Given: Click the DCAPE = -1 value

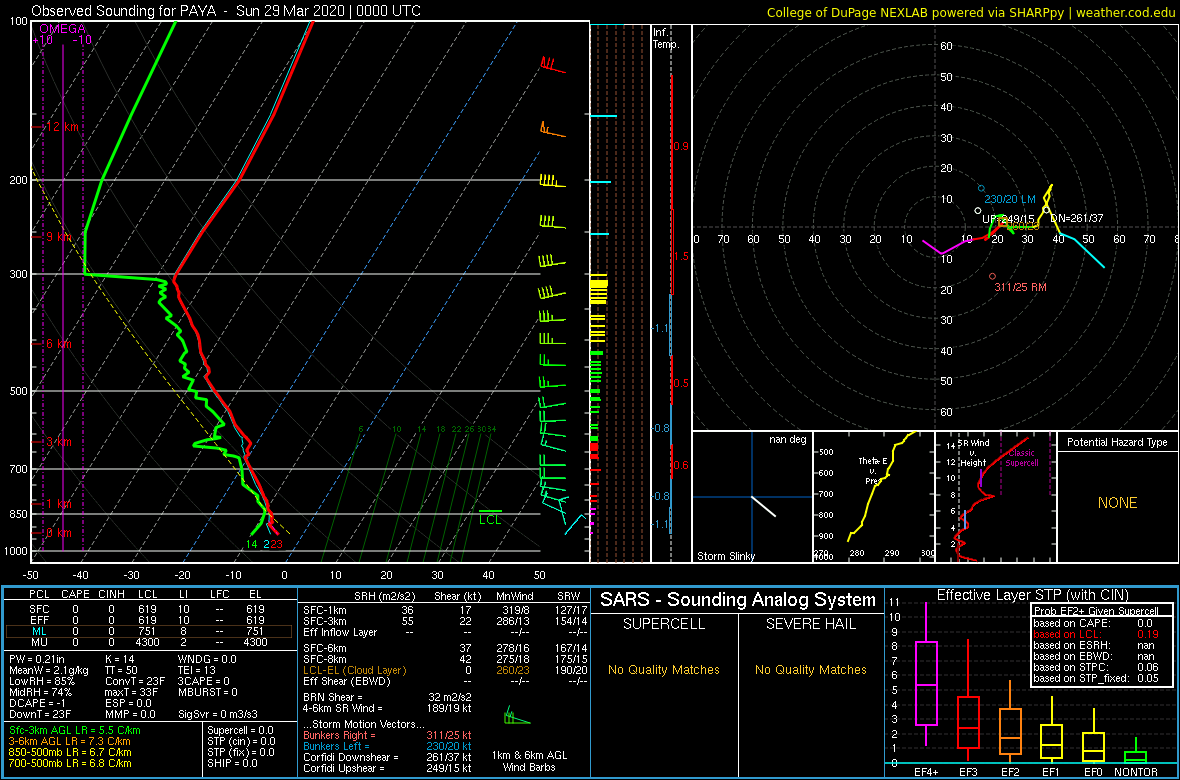Looking at the screenshot, I should click(x=35, y=704).
